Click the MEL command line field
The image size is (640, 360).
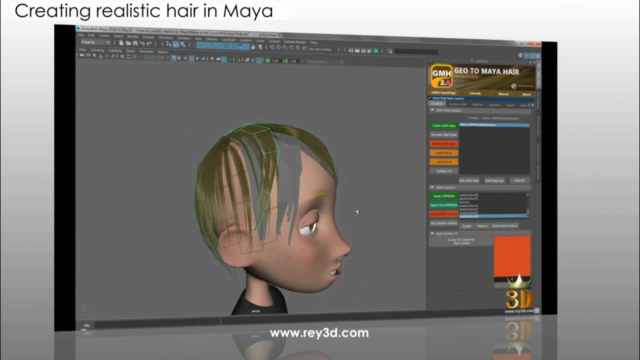pyautogui.click(x=157, y=324)
